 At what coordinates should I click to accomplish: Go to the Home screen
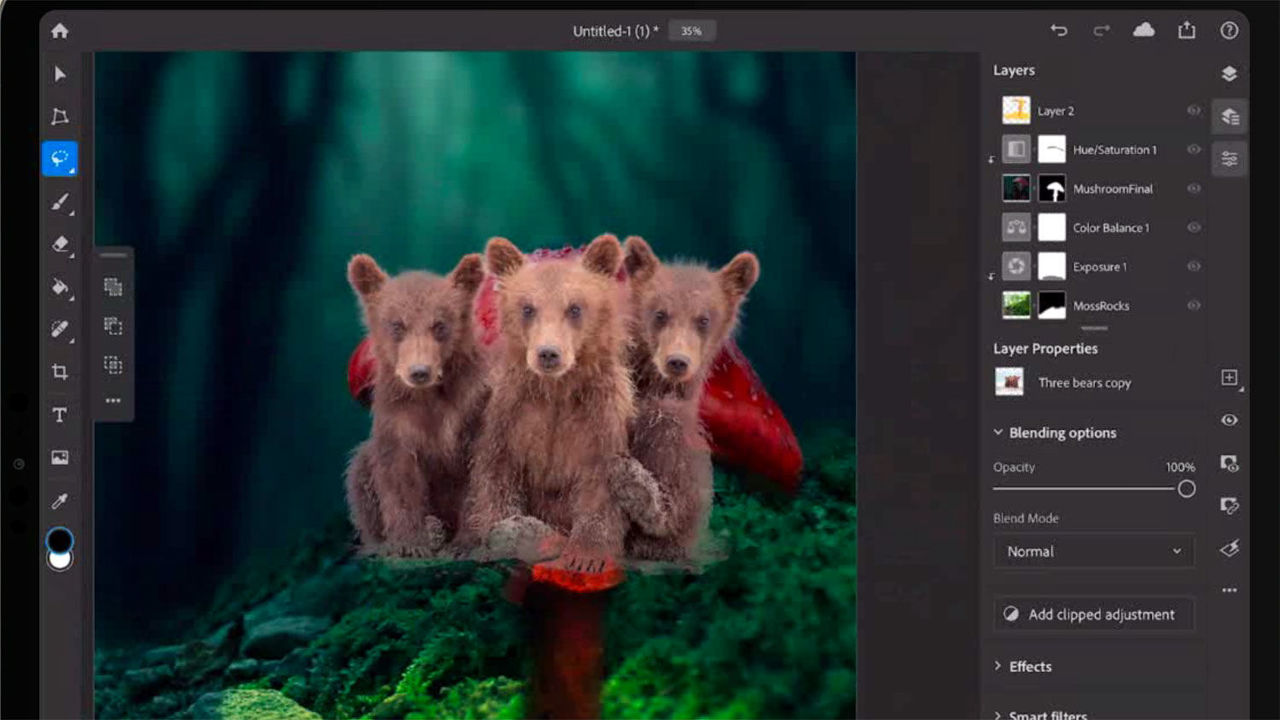(x=60, y=31)
